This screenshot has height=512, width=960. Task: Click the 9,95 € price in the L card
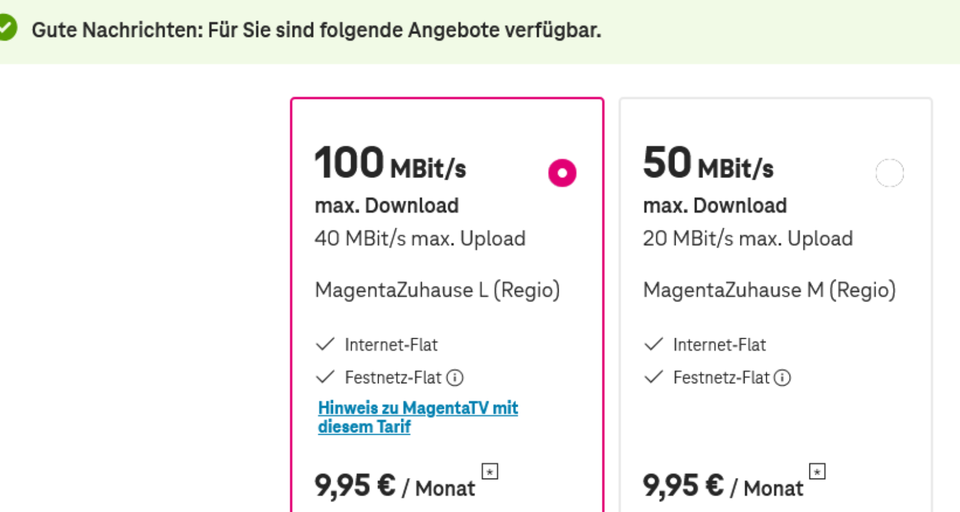[355, 486]
